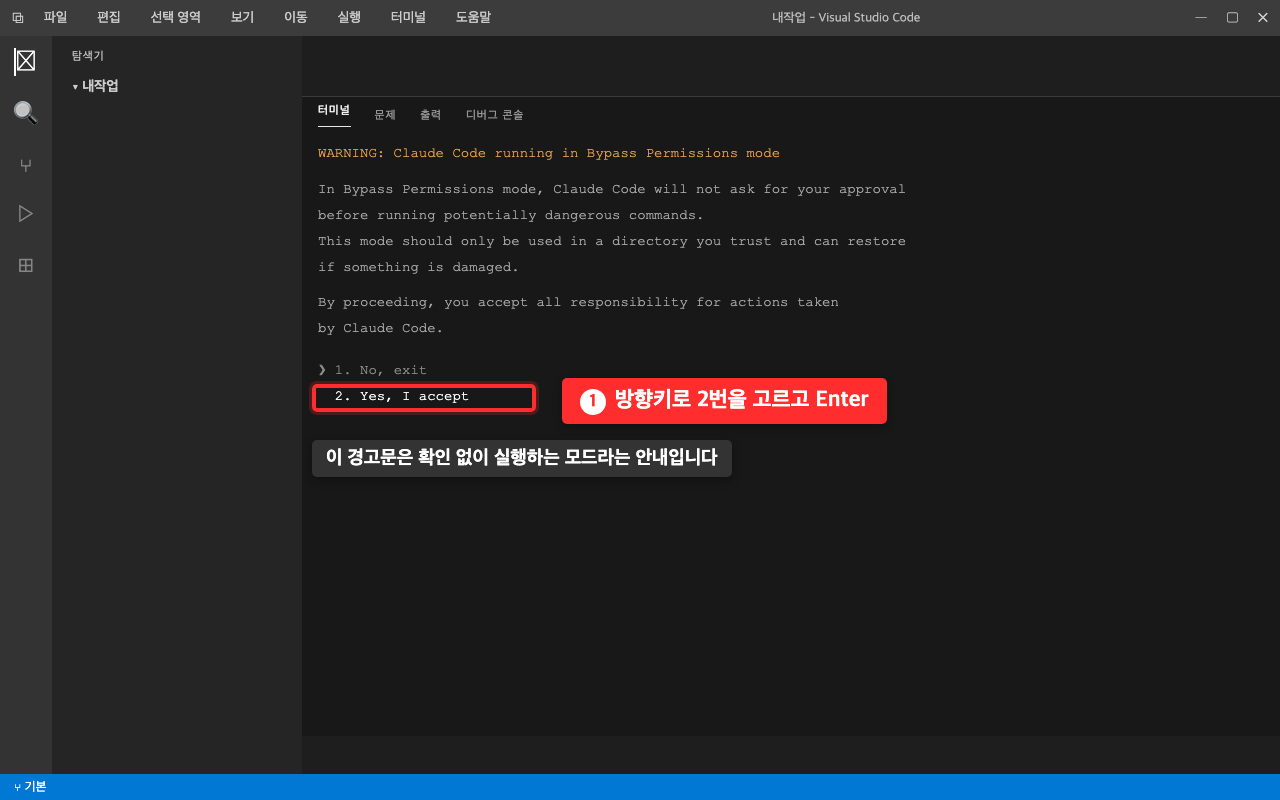Open the 보기 menu
This screenshot has width=1280, height=800.
(x=242, y=17)
